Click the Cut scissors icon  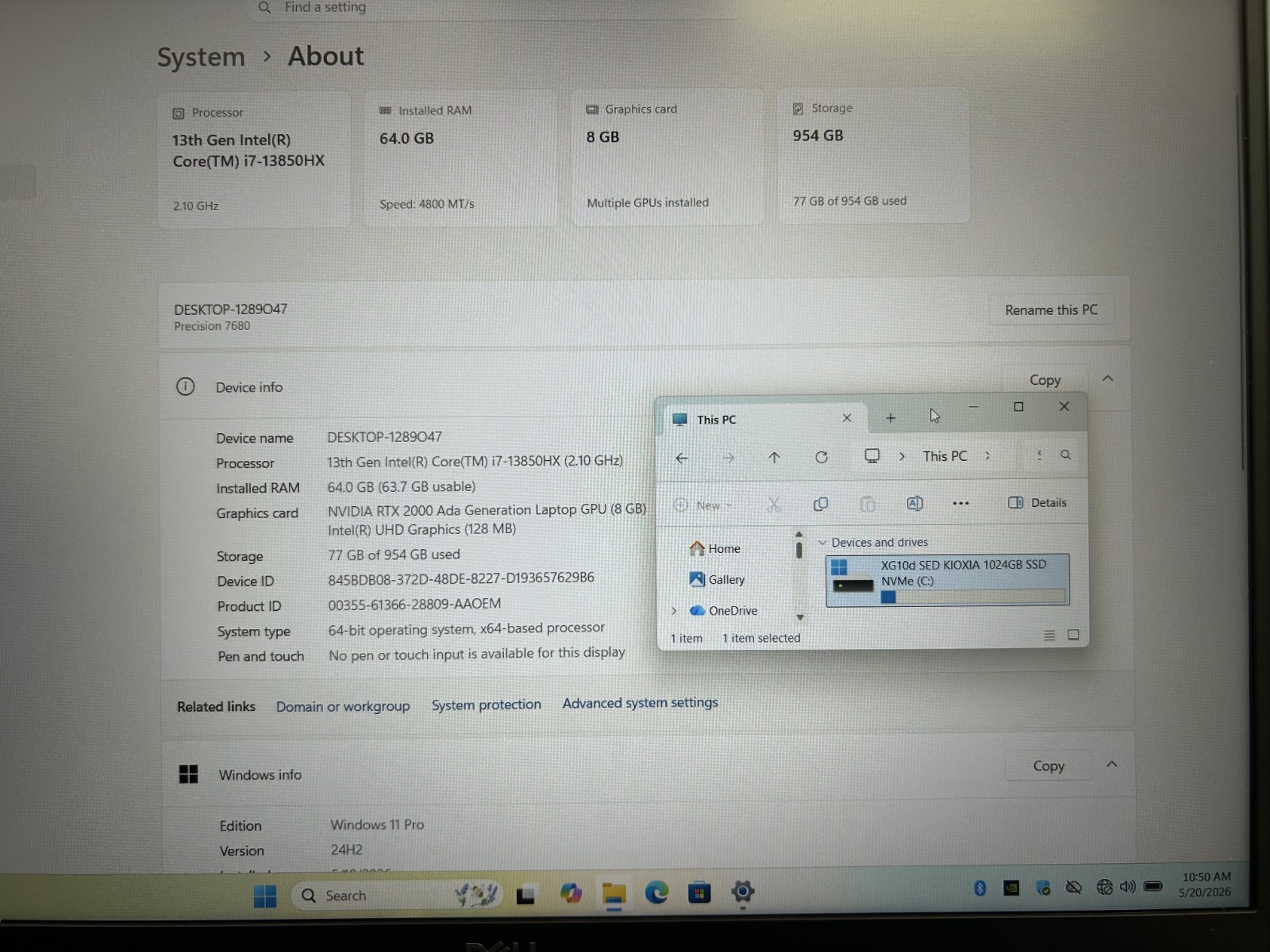pos(774,505)
